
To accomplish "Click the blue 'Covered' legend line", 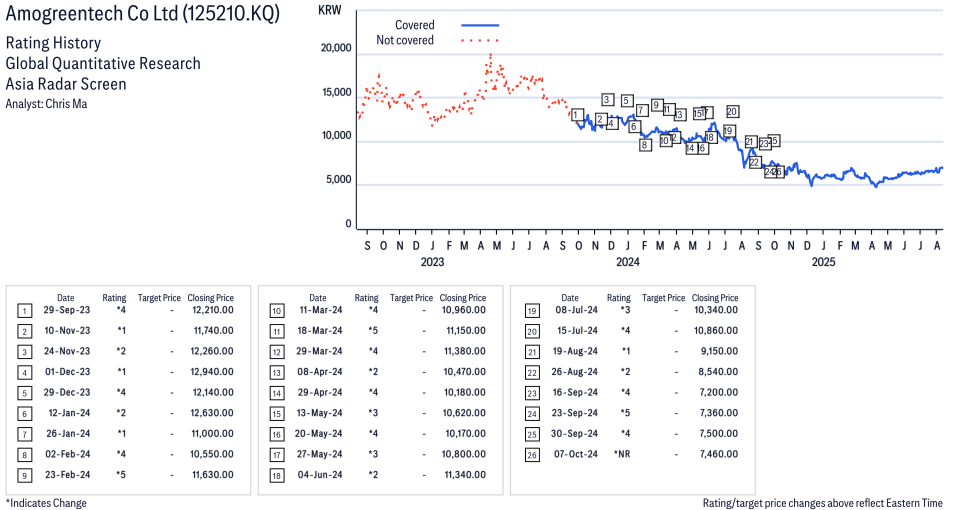I will [480, 25].
